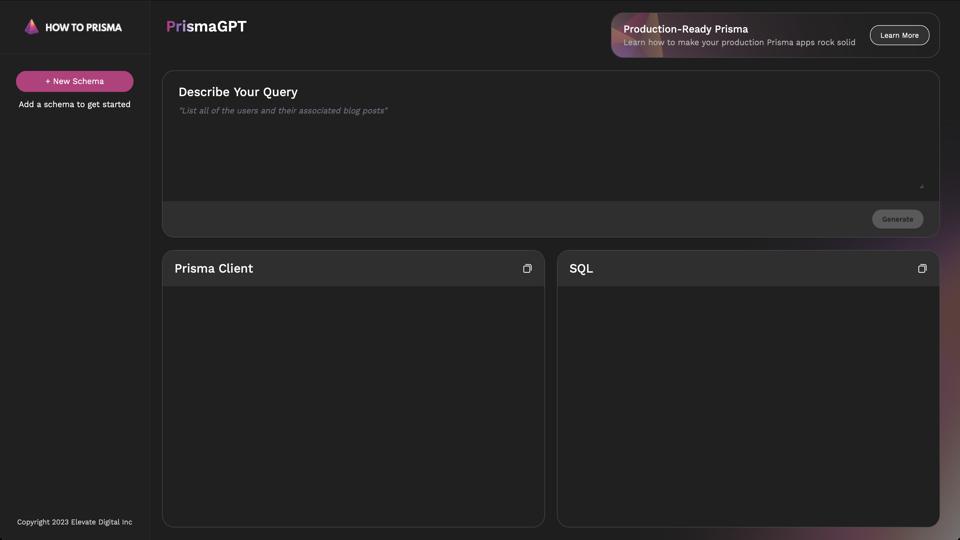The image size is (960, 540).
Task: Click into the query description text field
Action: coord(550,145)
